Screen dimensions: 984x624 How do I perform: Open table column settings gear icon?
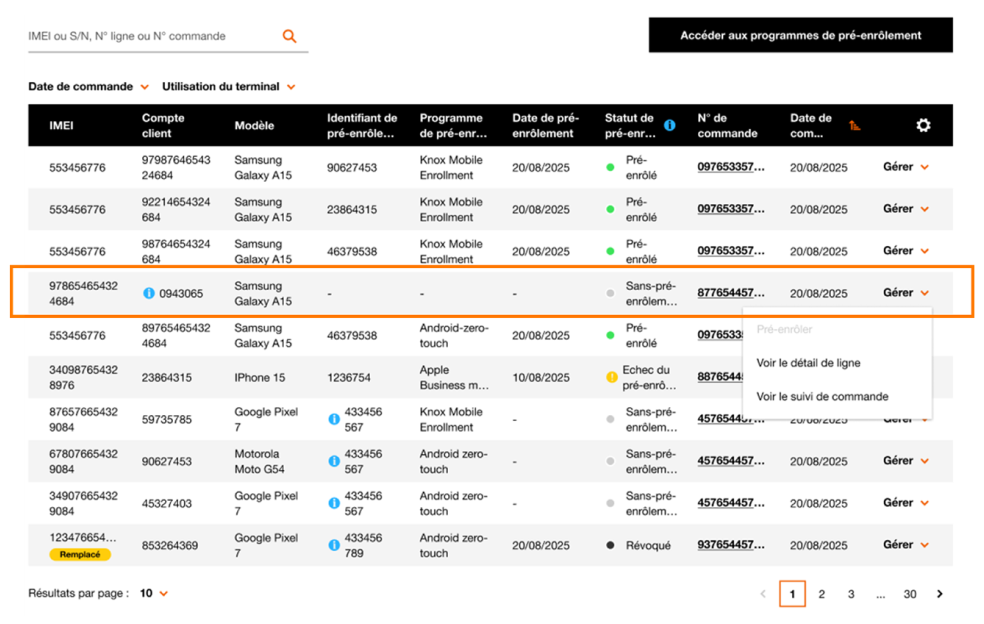(923, 125)
